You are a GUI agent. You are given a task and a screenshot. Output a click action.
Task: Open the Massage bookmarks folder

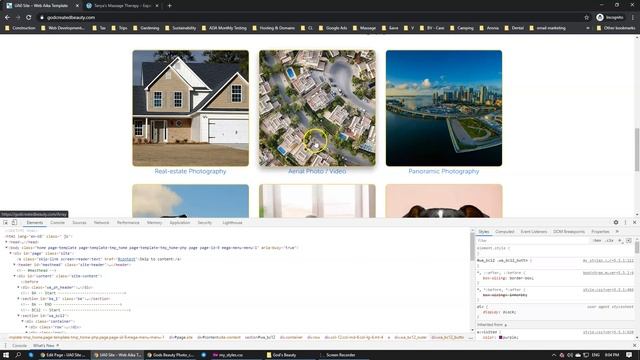[364, 28]
